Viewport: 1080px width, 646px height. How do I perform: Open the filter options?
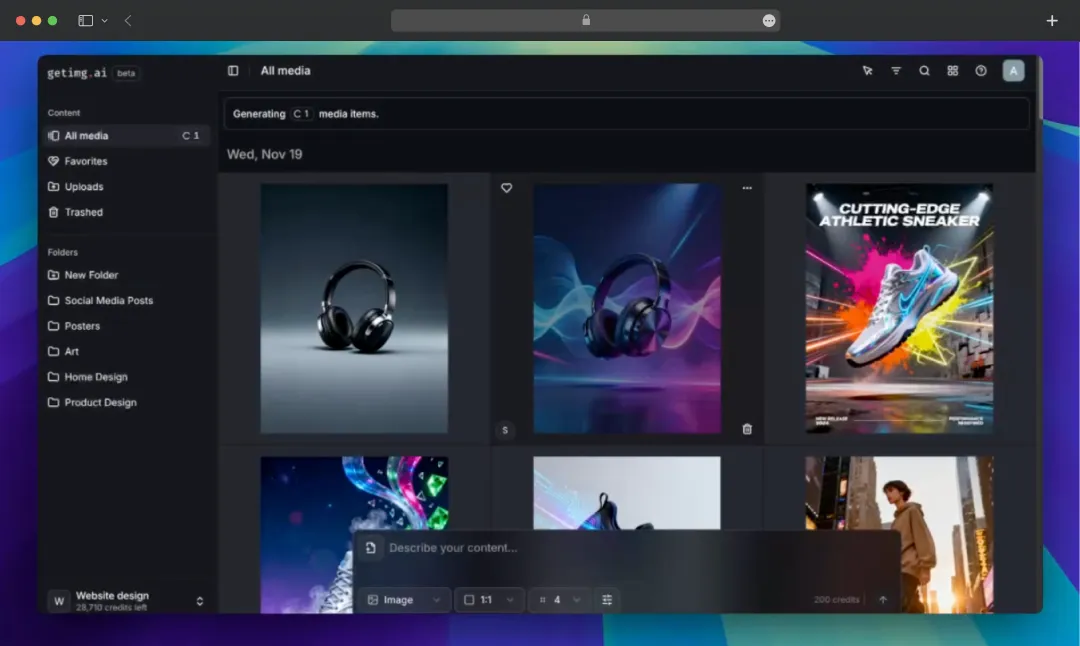896,71
